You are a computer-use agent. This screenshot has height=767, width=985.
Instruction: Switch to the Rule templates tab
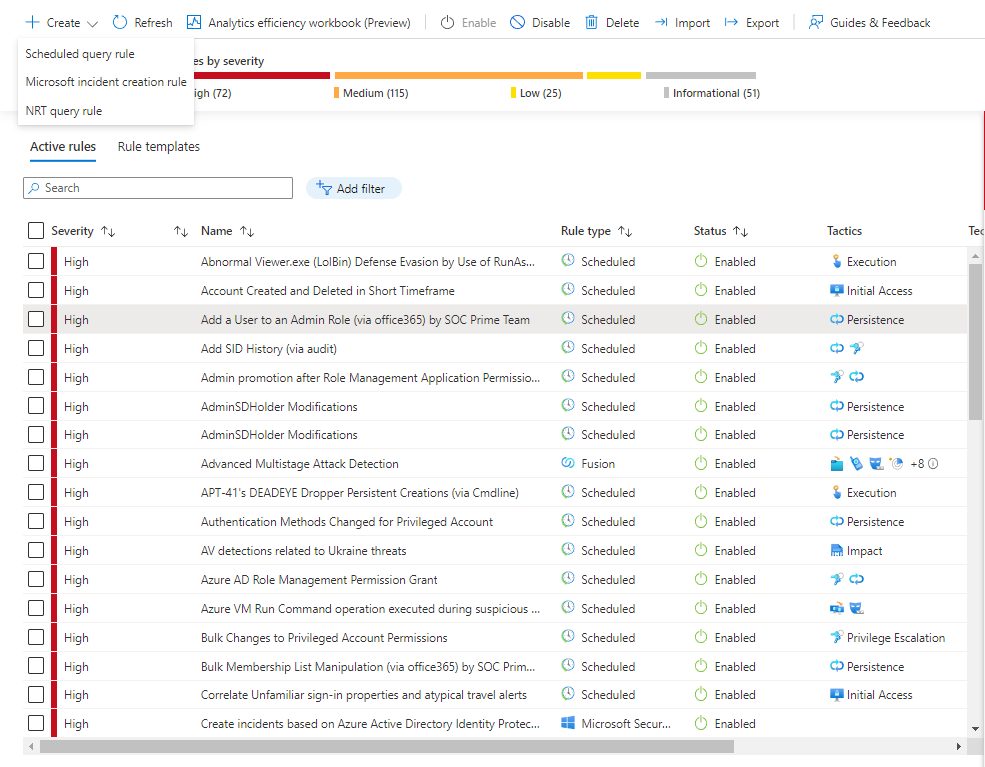point(158,147)
